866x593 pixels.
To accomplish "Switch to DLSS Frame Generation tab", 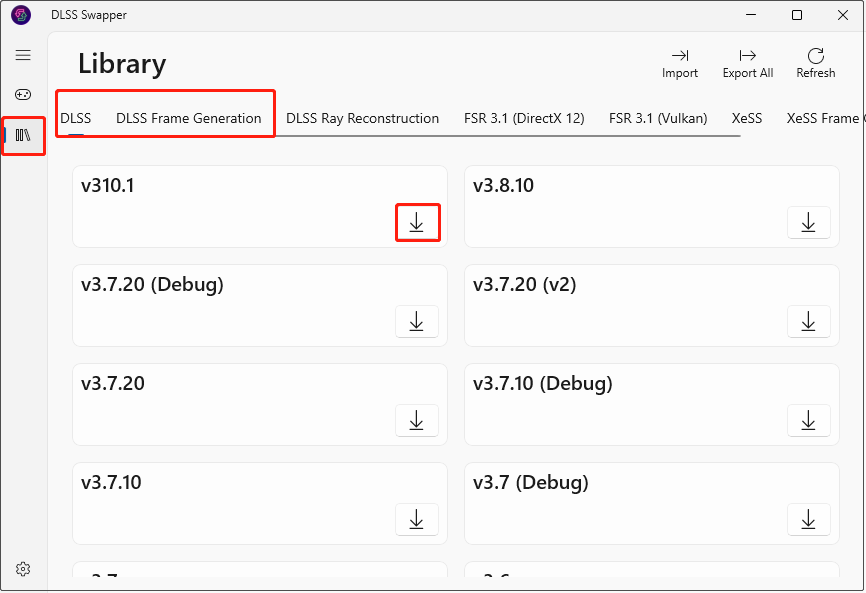I will [188, 118].
